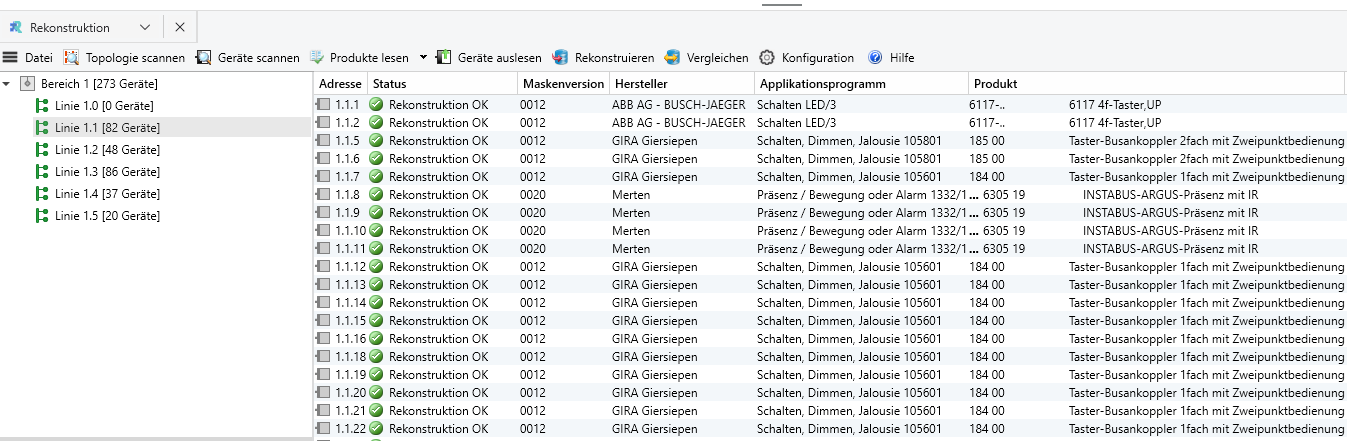Select Linie 1.4 [37 Geräte]

point(107,194)
